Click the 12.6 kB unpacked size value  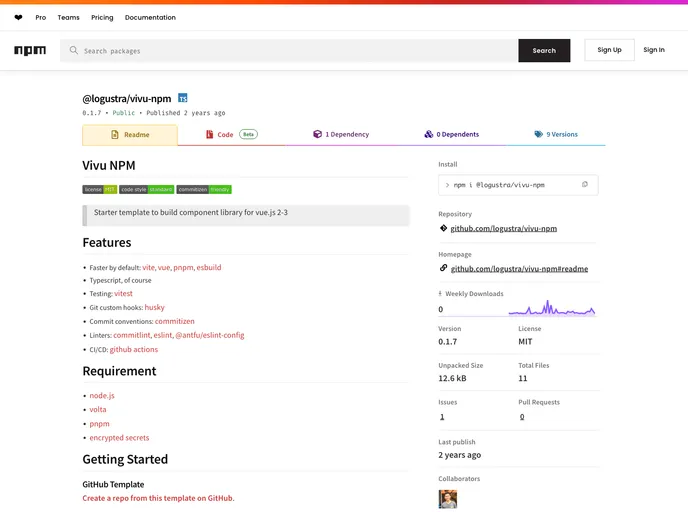(x=452, y=378)
